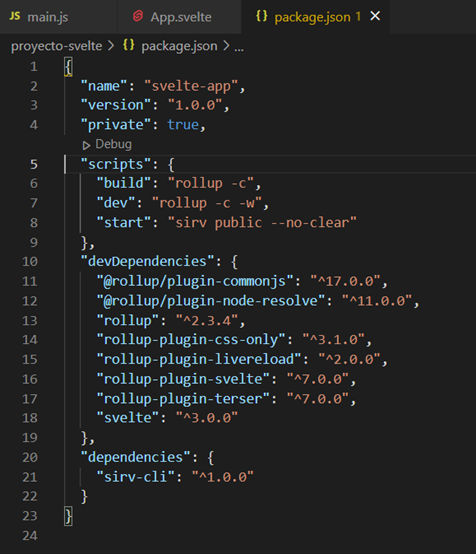Switch to the main.js tab
The height and width of the screenshot is (554, 476).
pos(58,17)
